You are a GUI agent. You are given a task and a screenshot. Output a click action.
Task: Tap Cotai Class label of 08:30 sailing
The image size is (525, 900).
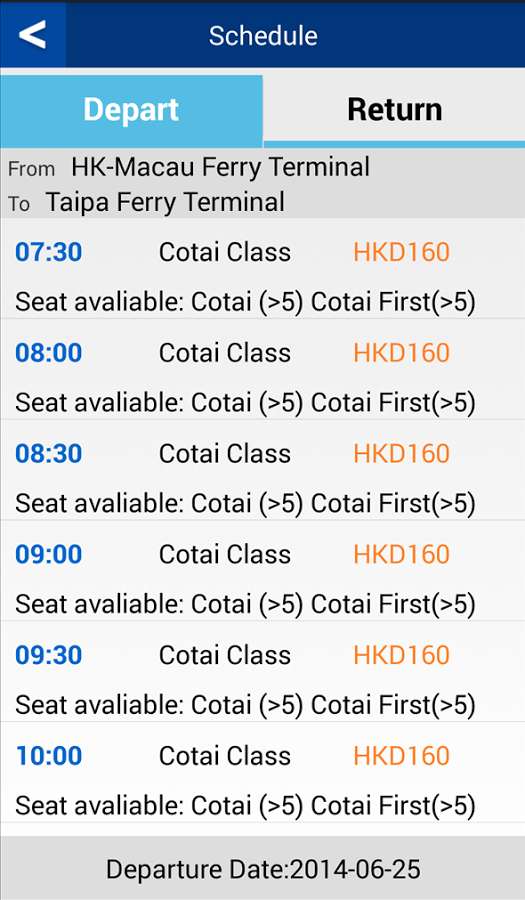point(225,453)
